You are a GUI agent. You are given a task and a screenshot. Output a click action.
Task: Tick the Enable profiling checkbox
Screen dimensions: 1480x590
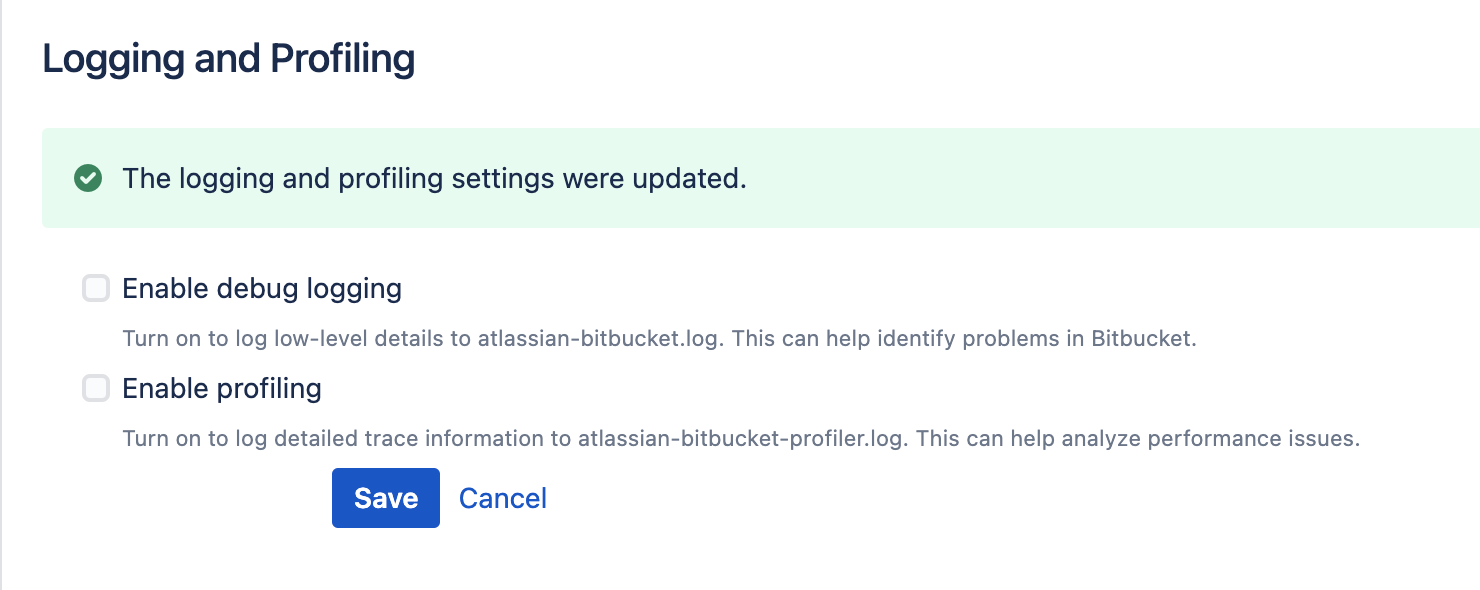(x=95, y=388)
